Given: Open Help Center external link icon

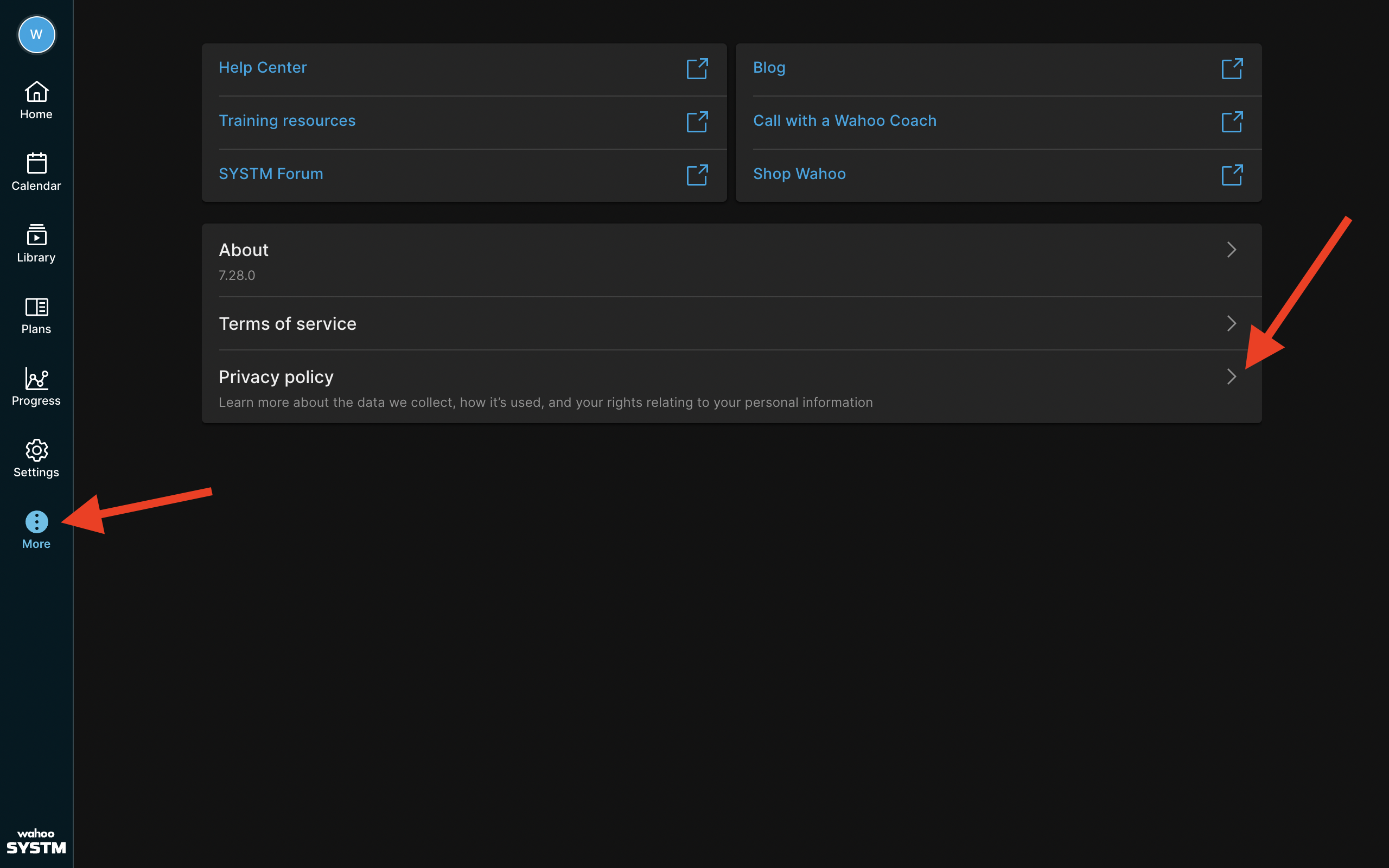Looking at the screenshot, I should [697, 68].
